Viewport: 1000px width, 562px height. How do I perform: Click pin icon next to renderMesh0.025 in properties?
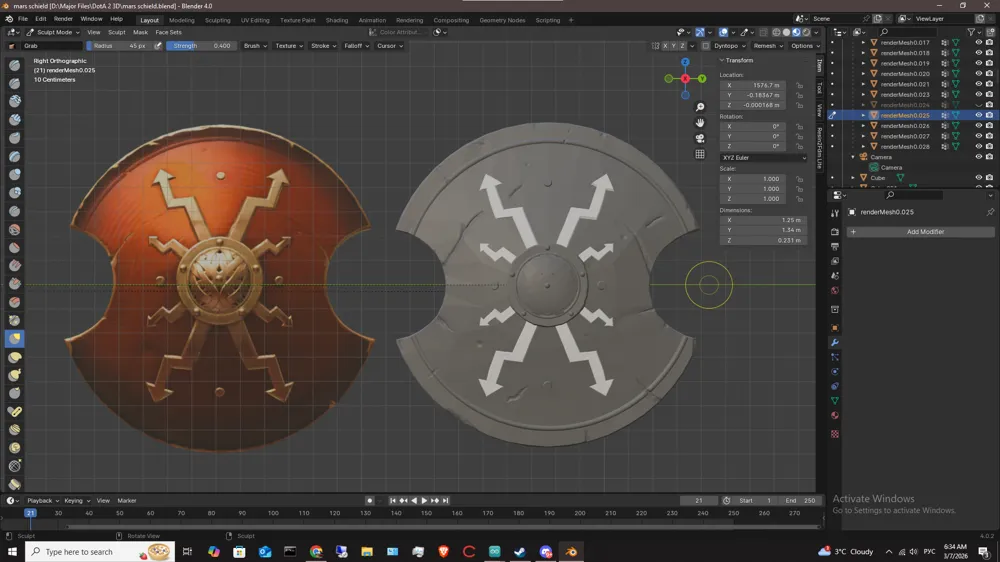[x=990, y=212]
